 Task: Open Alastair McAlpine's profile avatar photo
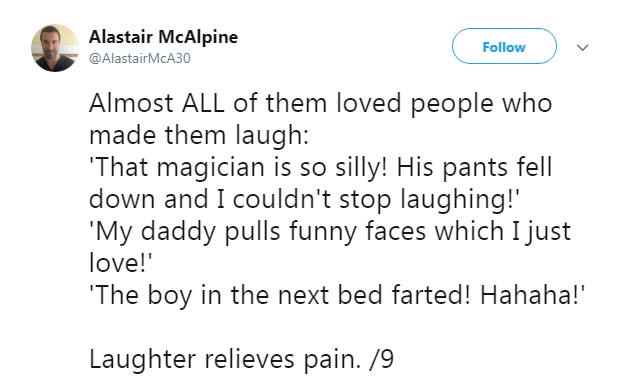(55, 48)
